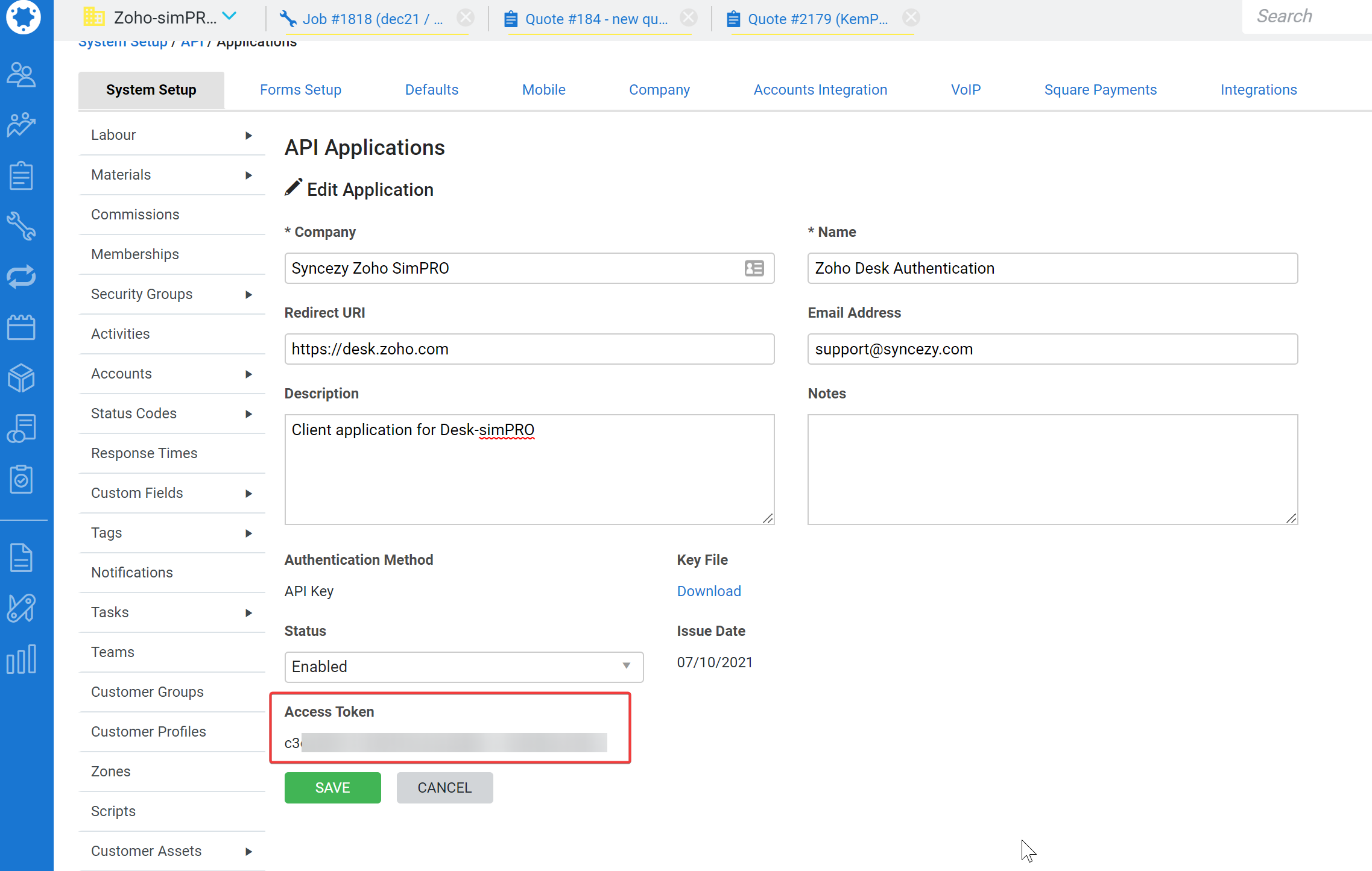The image size is (1372, 871).
Task: Open the Materials box sidebar icon
Action: [22, 378]
